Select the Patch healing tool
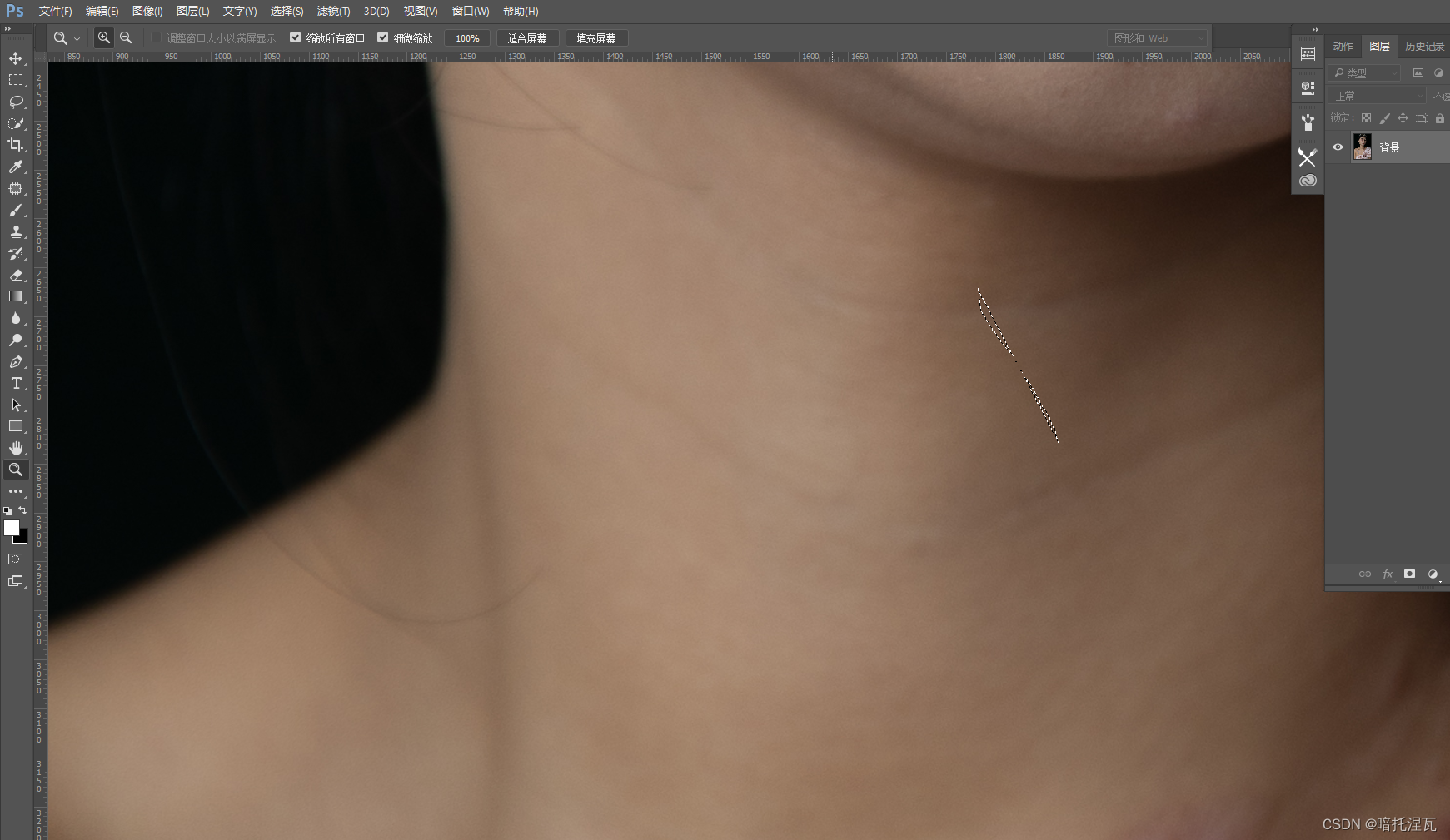 tap(16, 189)
